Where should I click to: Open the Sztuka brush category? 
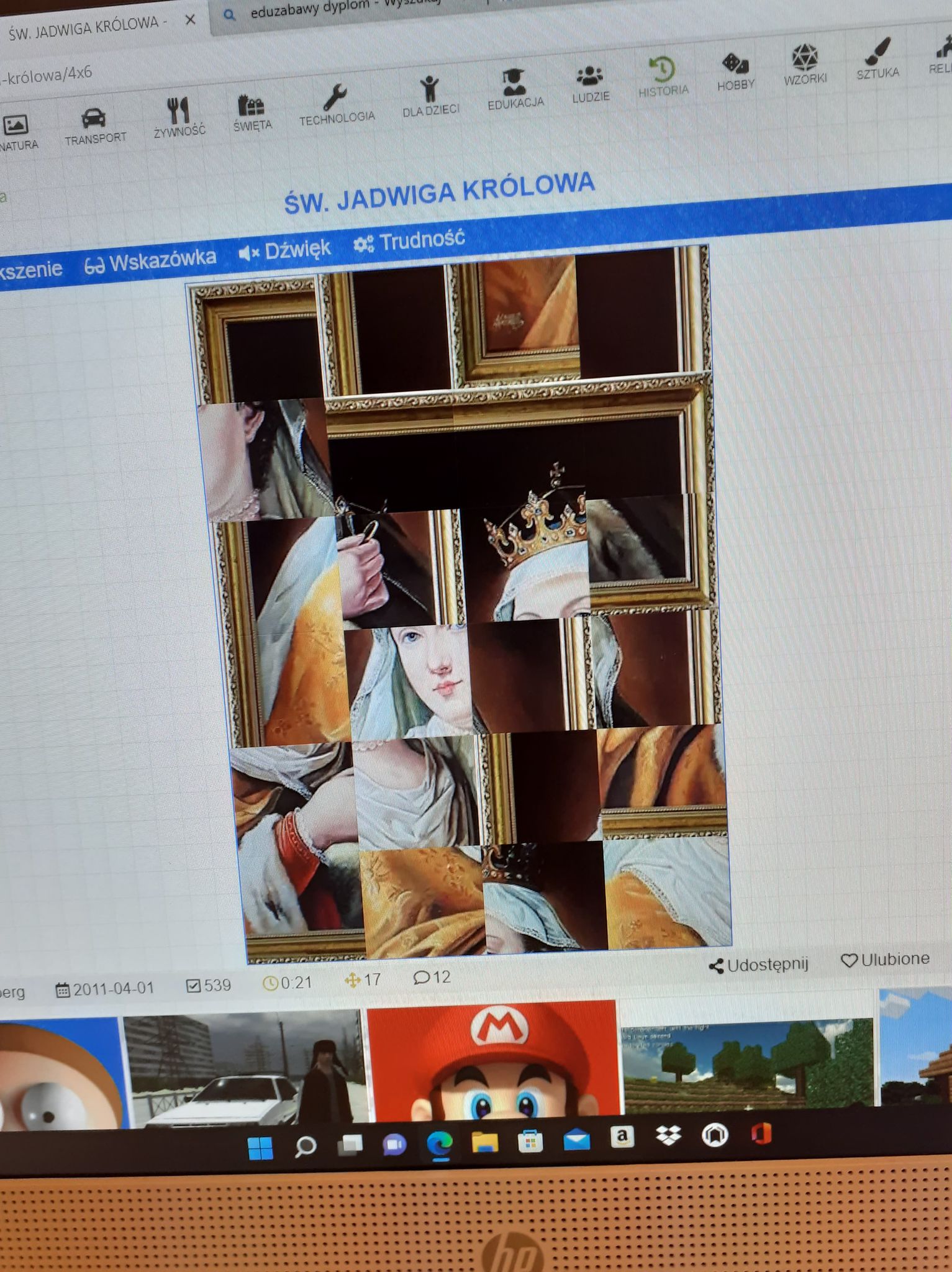point(877,59)
